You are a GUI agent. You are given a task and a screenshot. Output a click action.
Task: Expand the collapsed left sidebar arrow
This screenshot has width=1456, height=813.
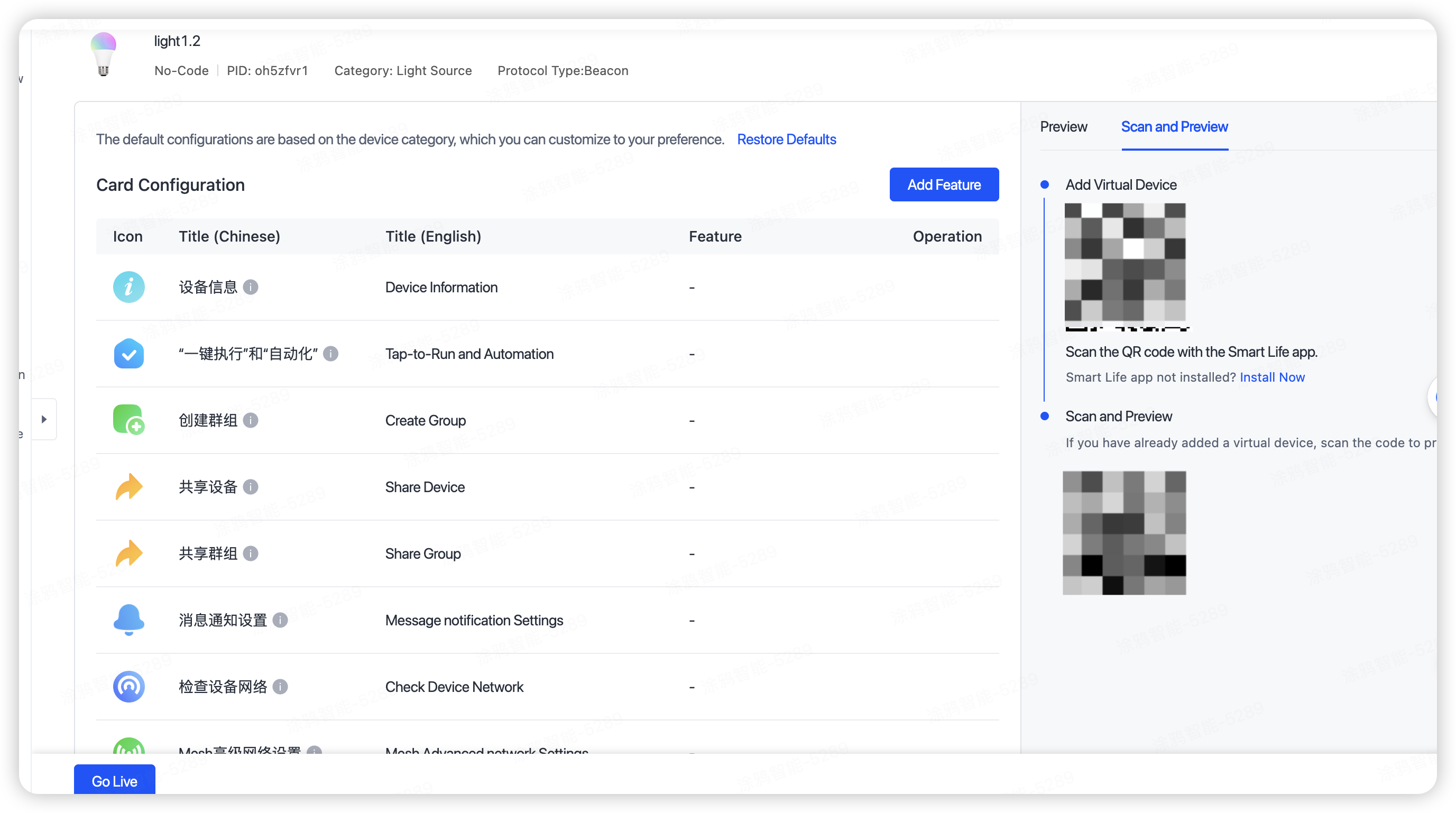tap(44, 419)
